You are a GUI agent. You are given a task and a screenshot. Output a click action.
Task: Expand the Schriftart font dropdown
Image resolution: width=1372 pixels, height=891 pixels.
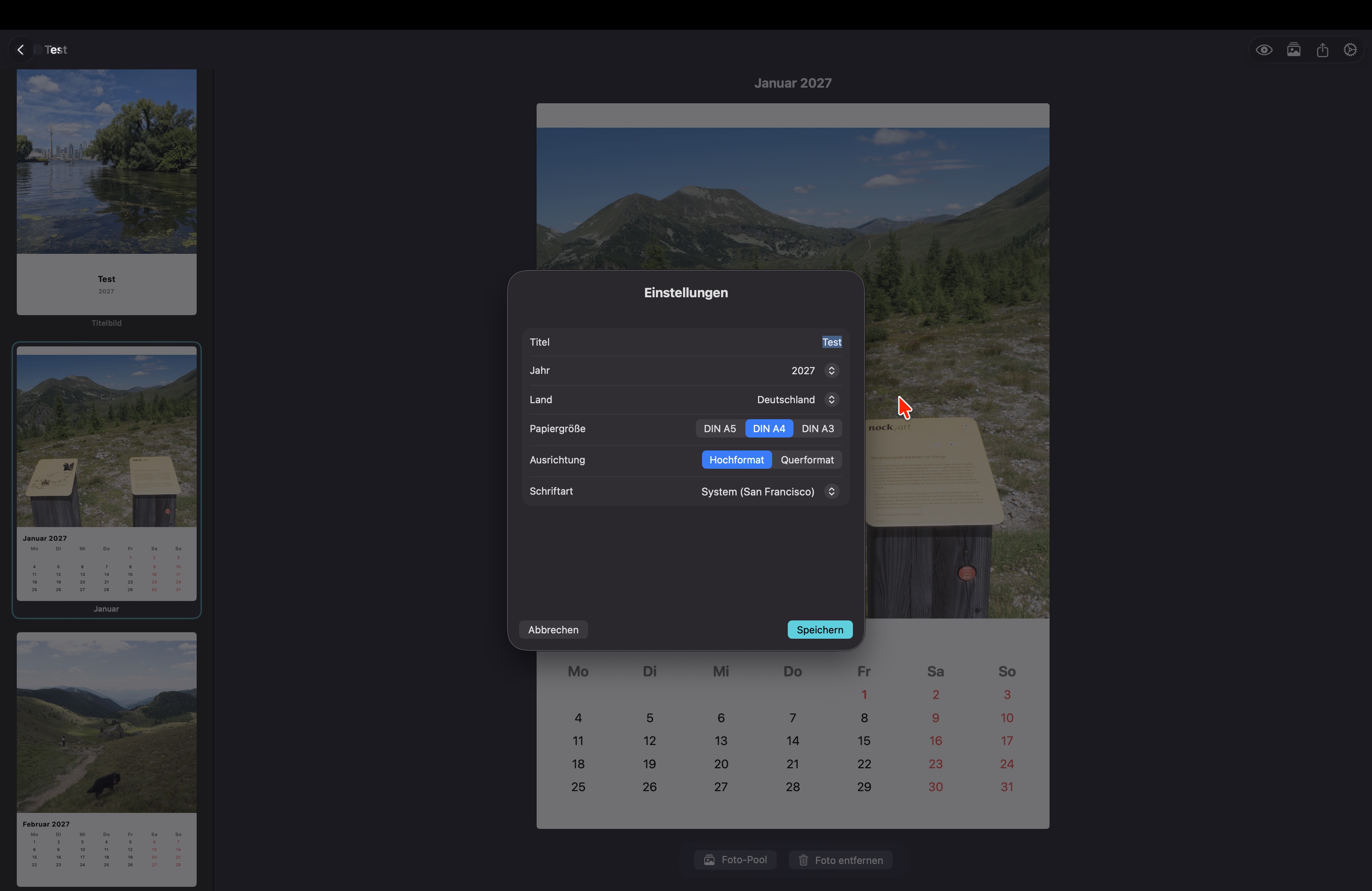[x=831, y=491]
